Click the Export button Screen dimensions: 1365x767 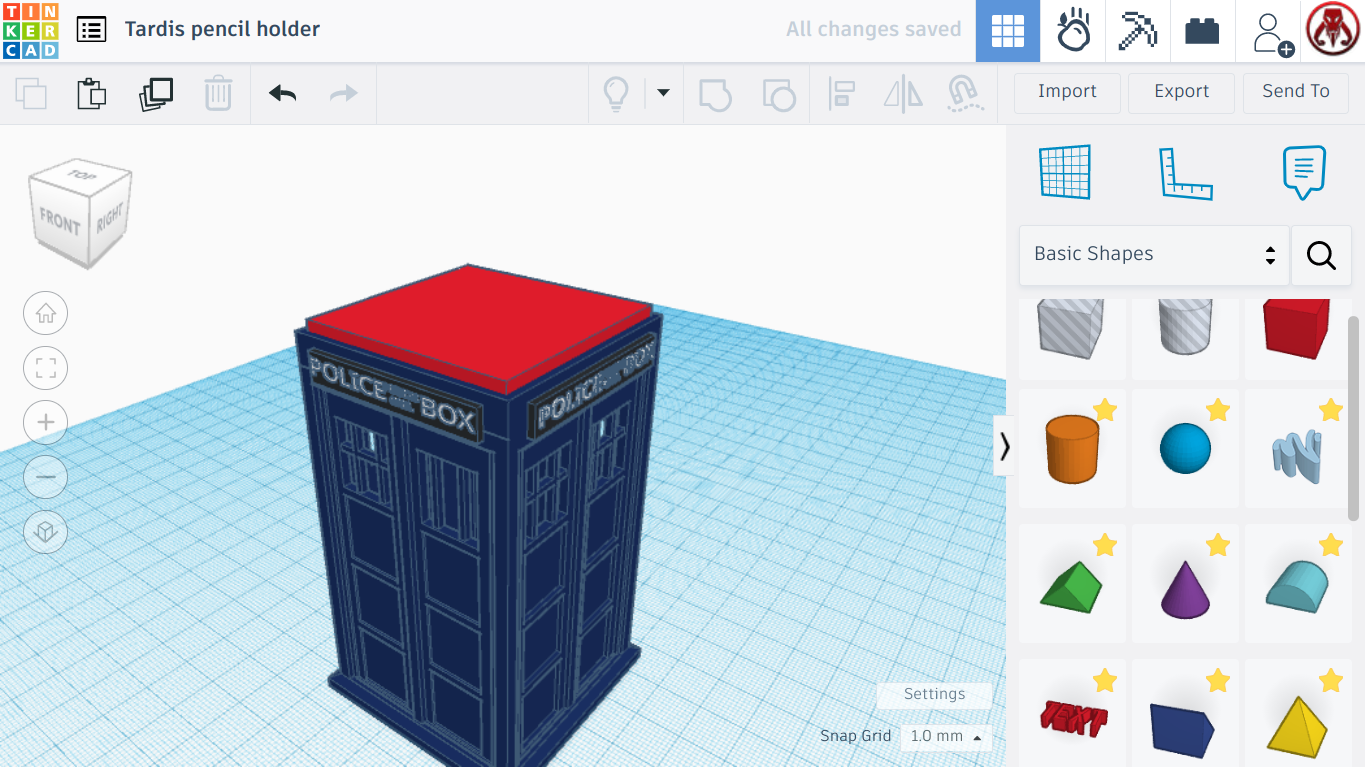1182,92
